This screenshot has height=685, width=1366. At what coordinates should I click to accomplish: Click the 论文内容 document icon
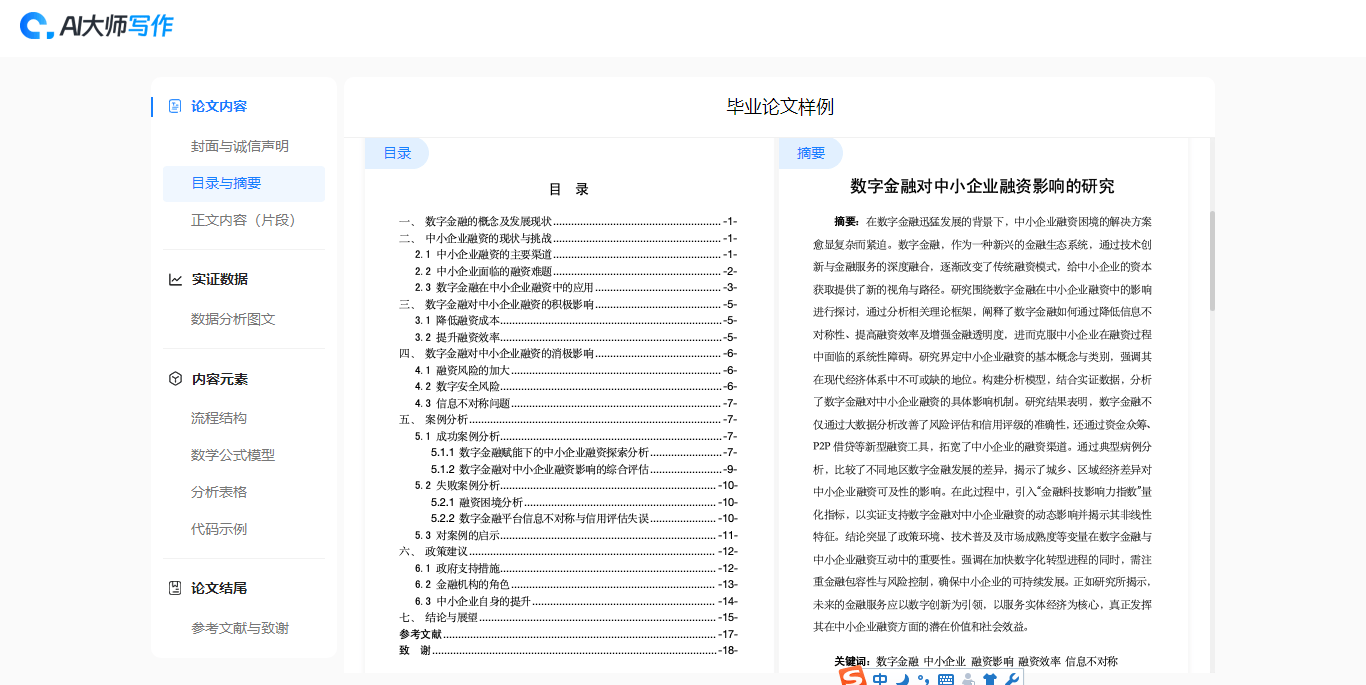[x=175, y=106]
